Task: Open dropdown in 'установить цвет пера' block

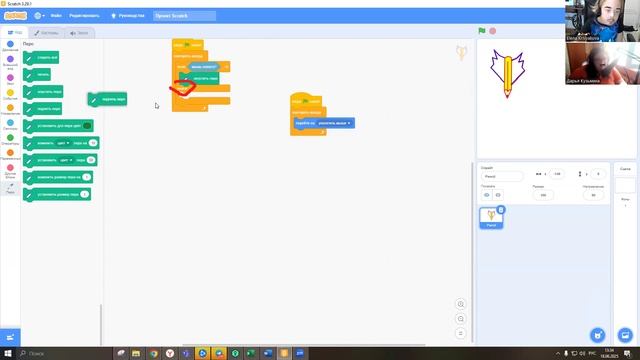Action: coord(66,160)
